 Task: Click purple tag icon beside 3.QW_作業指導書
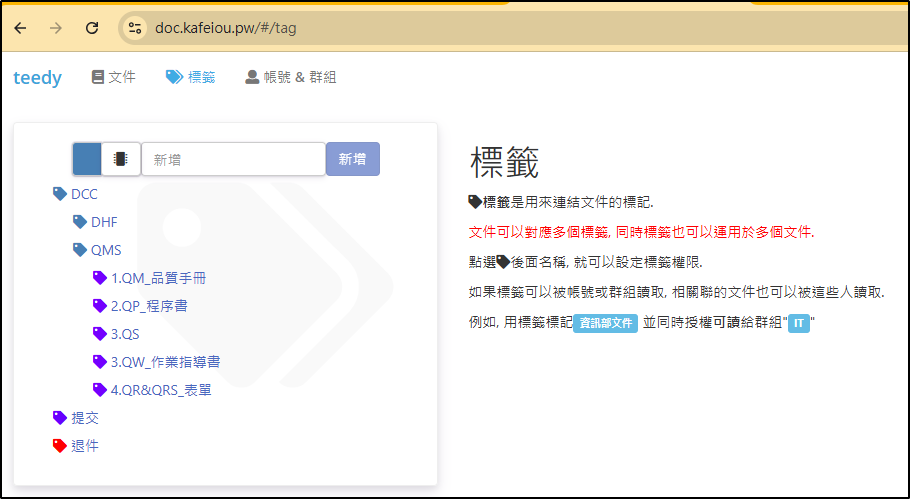100,361
